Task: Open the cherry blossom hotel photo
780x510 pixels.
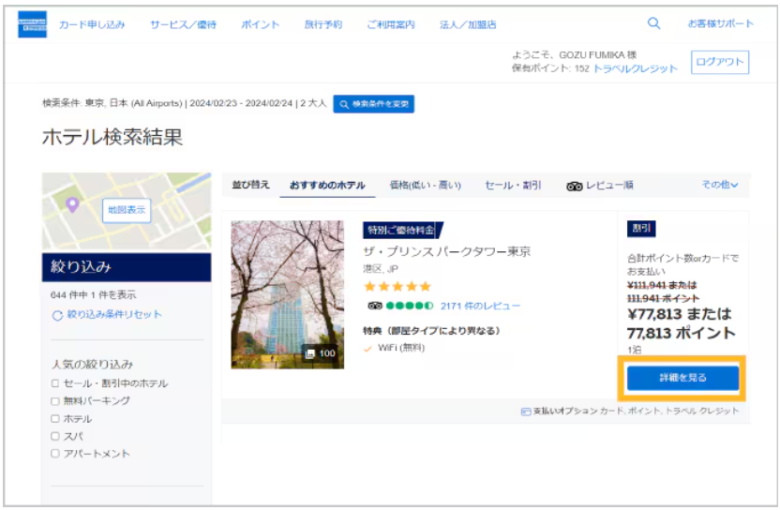Action: click(288, 295)
